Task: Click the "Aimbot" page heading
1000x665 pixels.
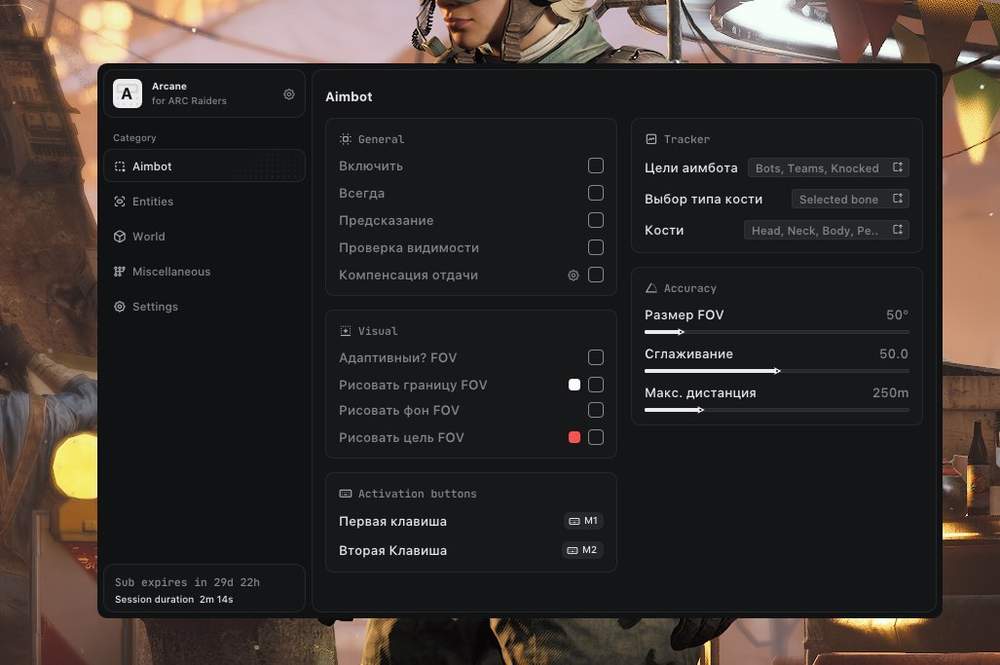Action: click(x=349, y=97)
